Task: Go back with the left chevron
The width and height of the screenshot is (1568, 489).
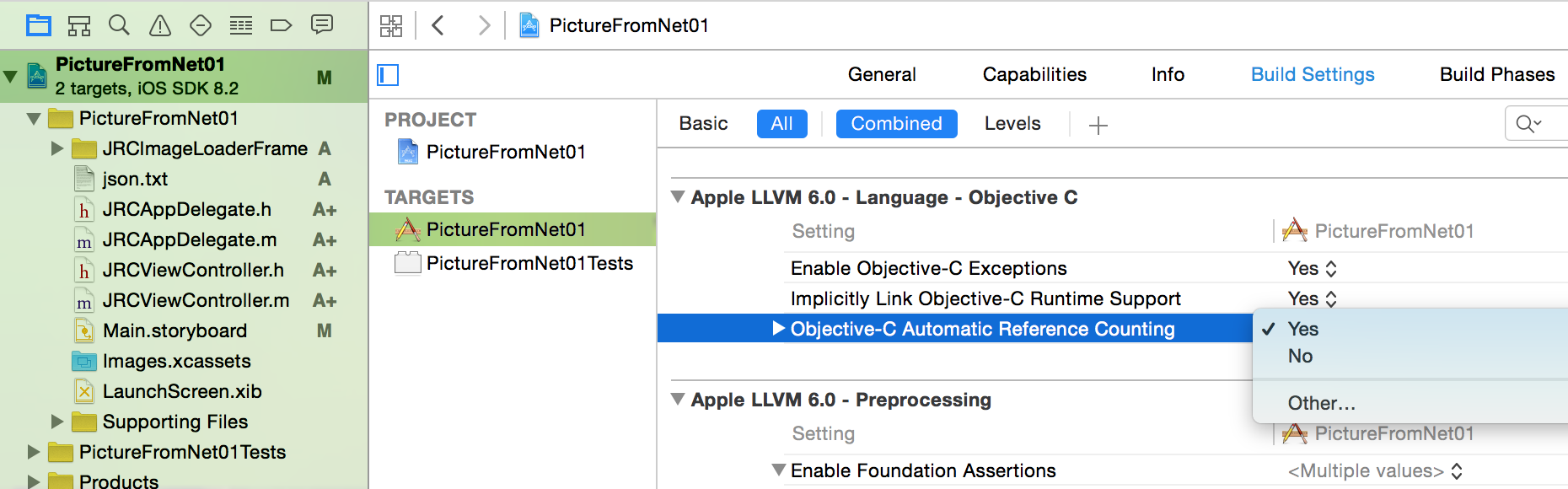Action: click(438, 25)
